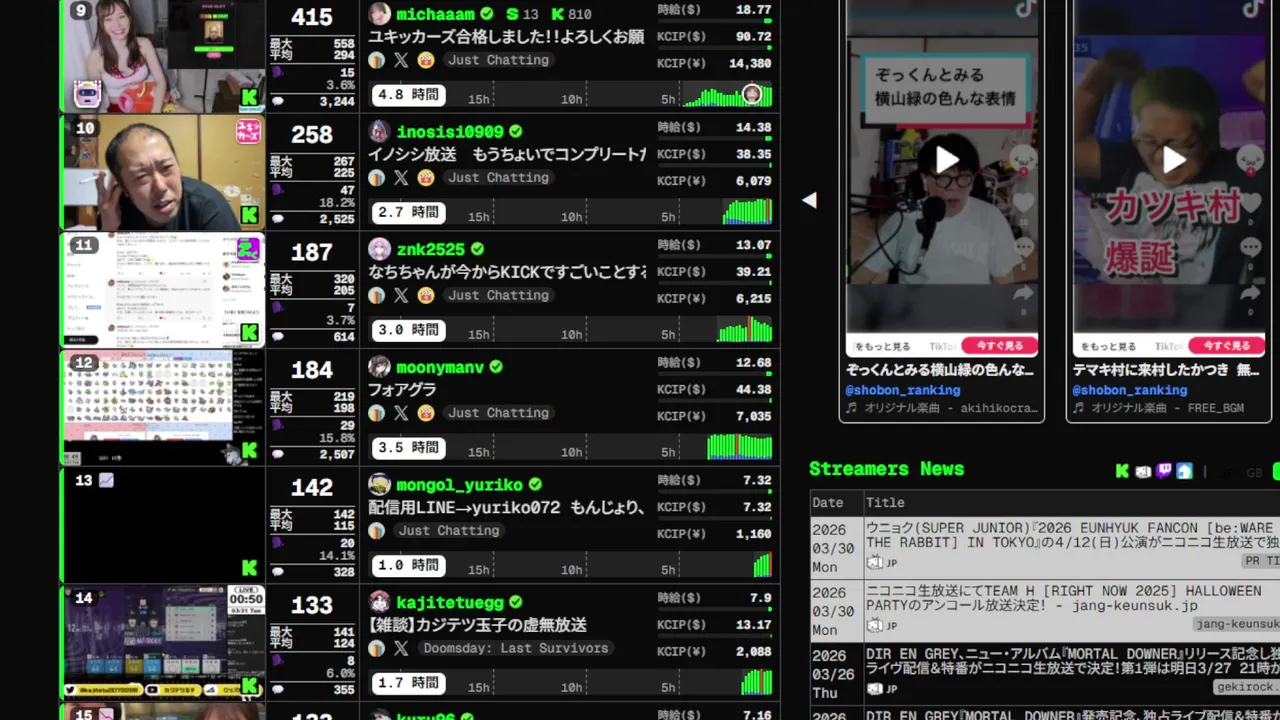
Task: Toggle GB language filter in news
Action: coord(1254,472)
